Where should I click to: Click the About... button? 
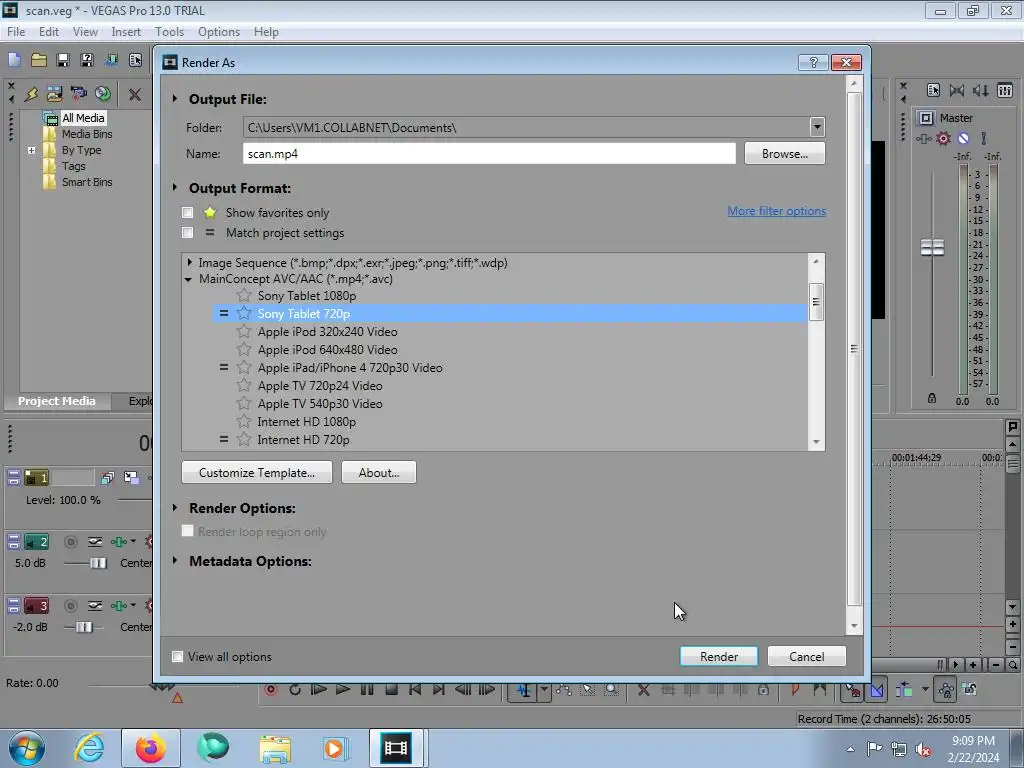(379, 472)
